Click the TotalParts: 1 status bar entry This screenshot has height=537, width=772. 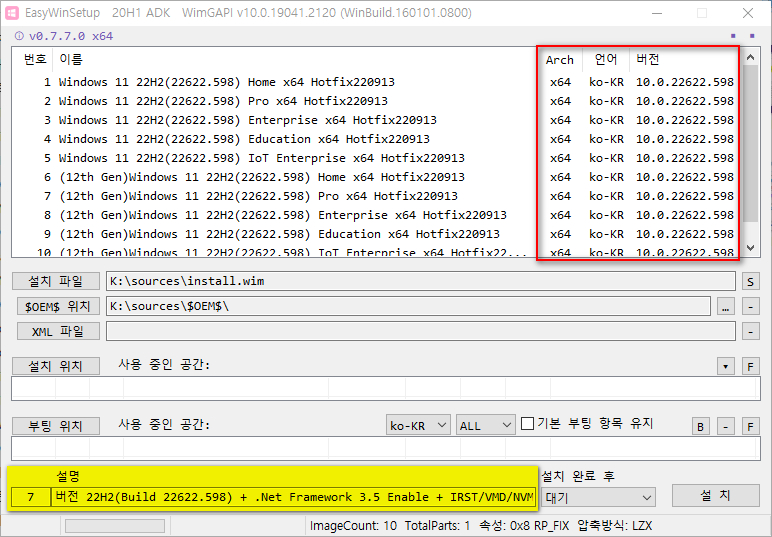[437, 526]
